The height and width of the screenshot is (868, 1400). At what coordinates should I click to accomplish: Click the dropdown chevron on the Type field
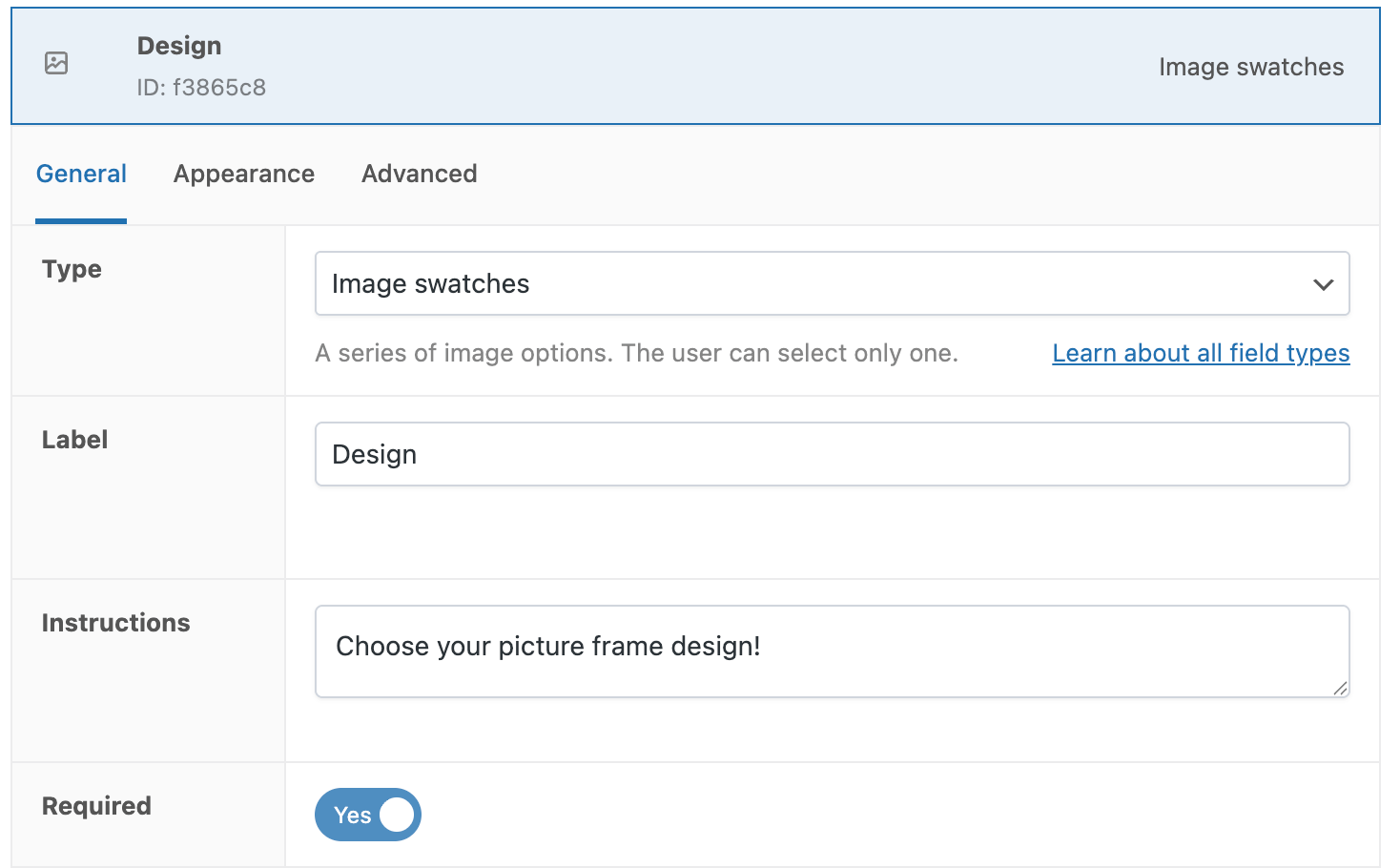(1323, 283)
